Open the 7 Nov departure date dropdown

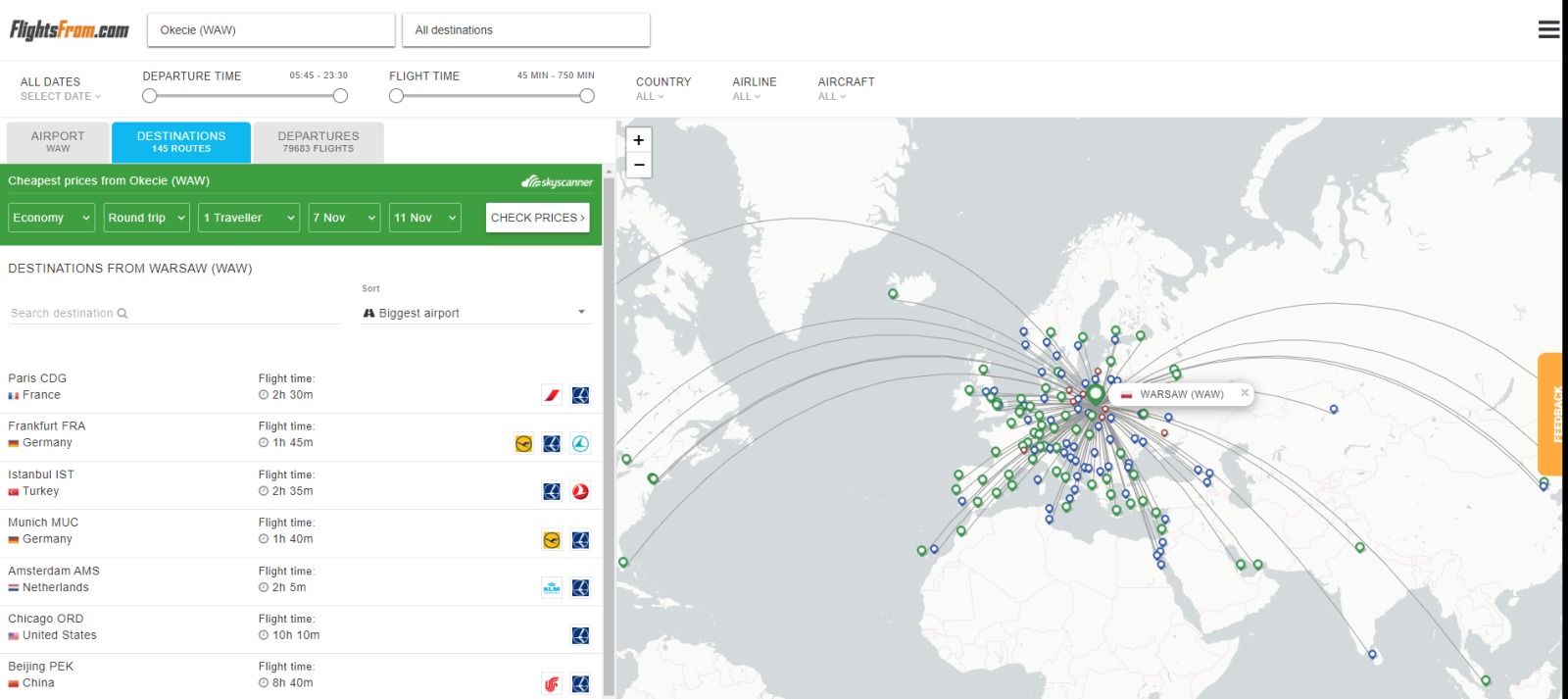[344, 218]
